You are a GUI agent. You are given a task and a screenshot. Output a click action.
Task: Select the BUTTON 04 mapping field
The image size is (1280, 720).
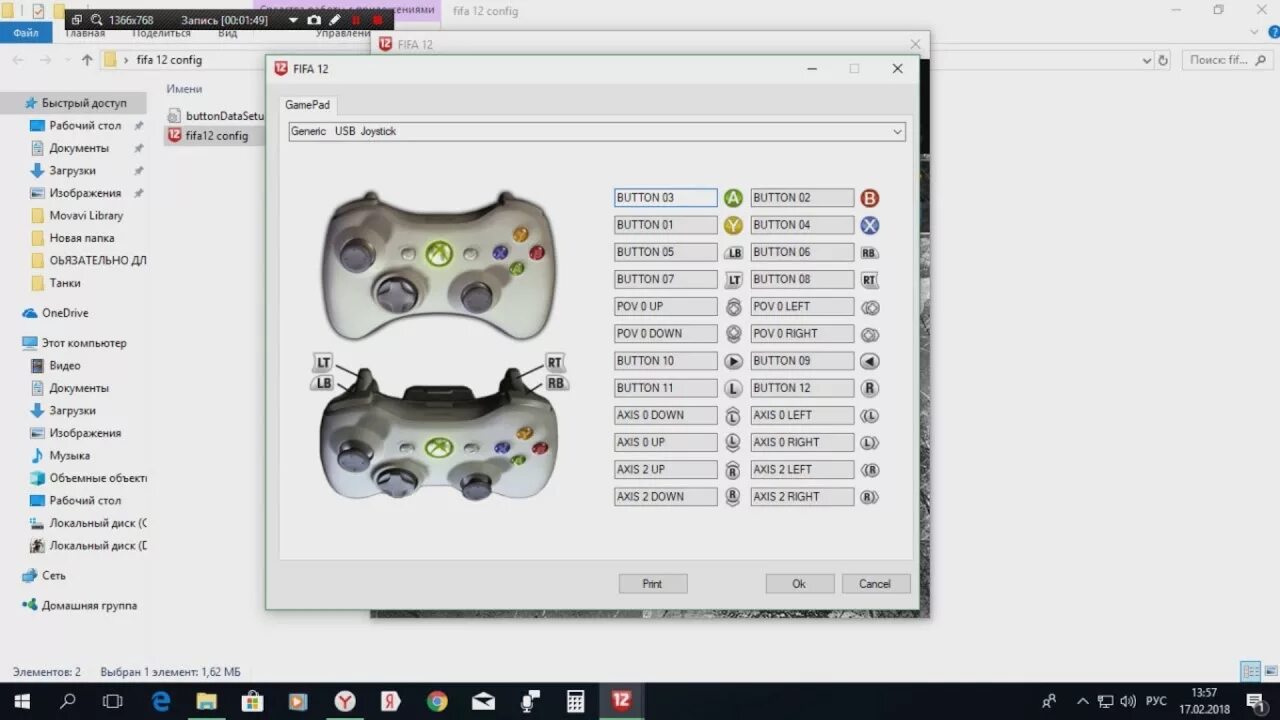(x=802, y=225)
